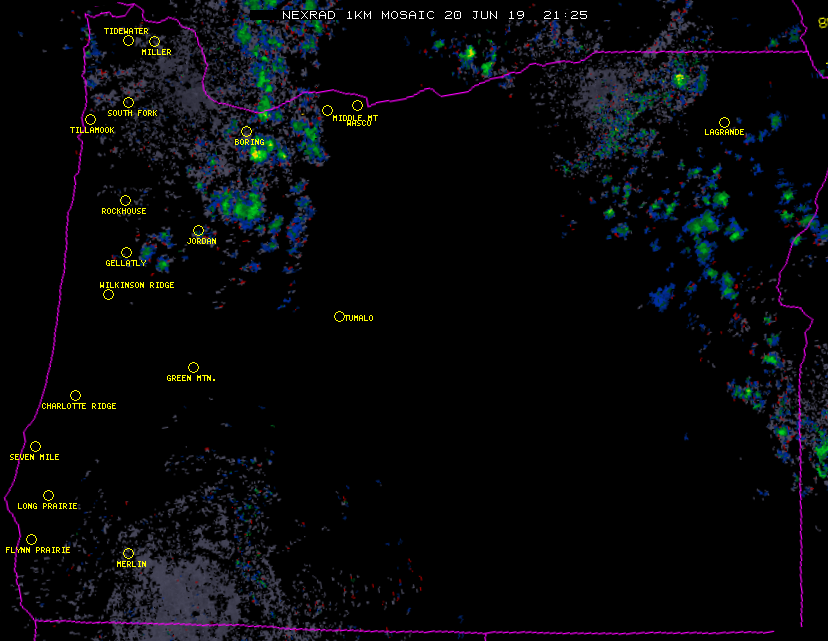Viewport: 828px width, 641px height.
Task: Click the Merlin station circle marker
Action: (128, 553)
